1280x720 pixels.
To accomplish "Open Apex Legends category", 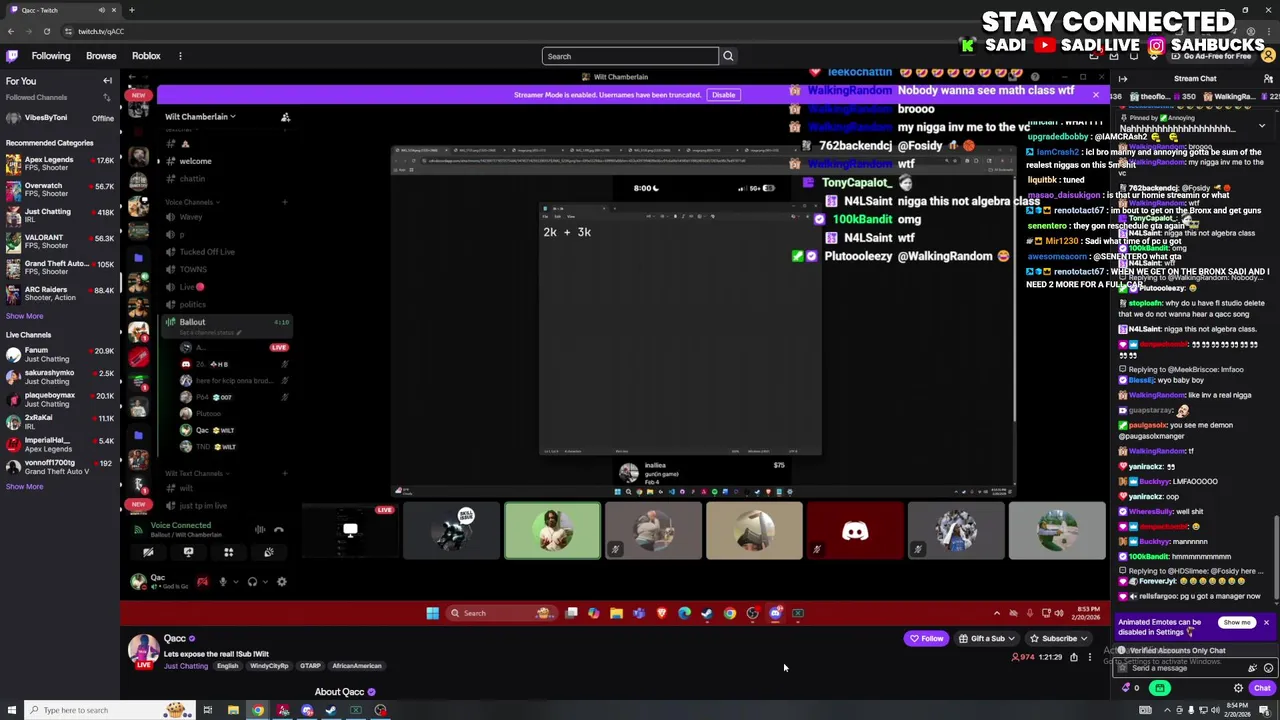I will coord(60,164).
